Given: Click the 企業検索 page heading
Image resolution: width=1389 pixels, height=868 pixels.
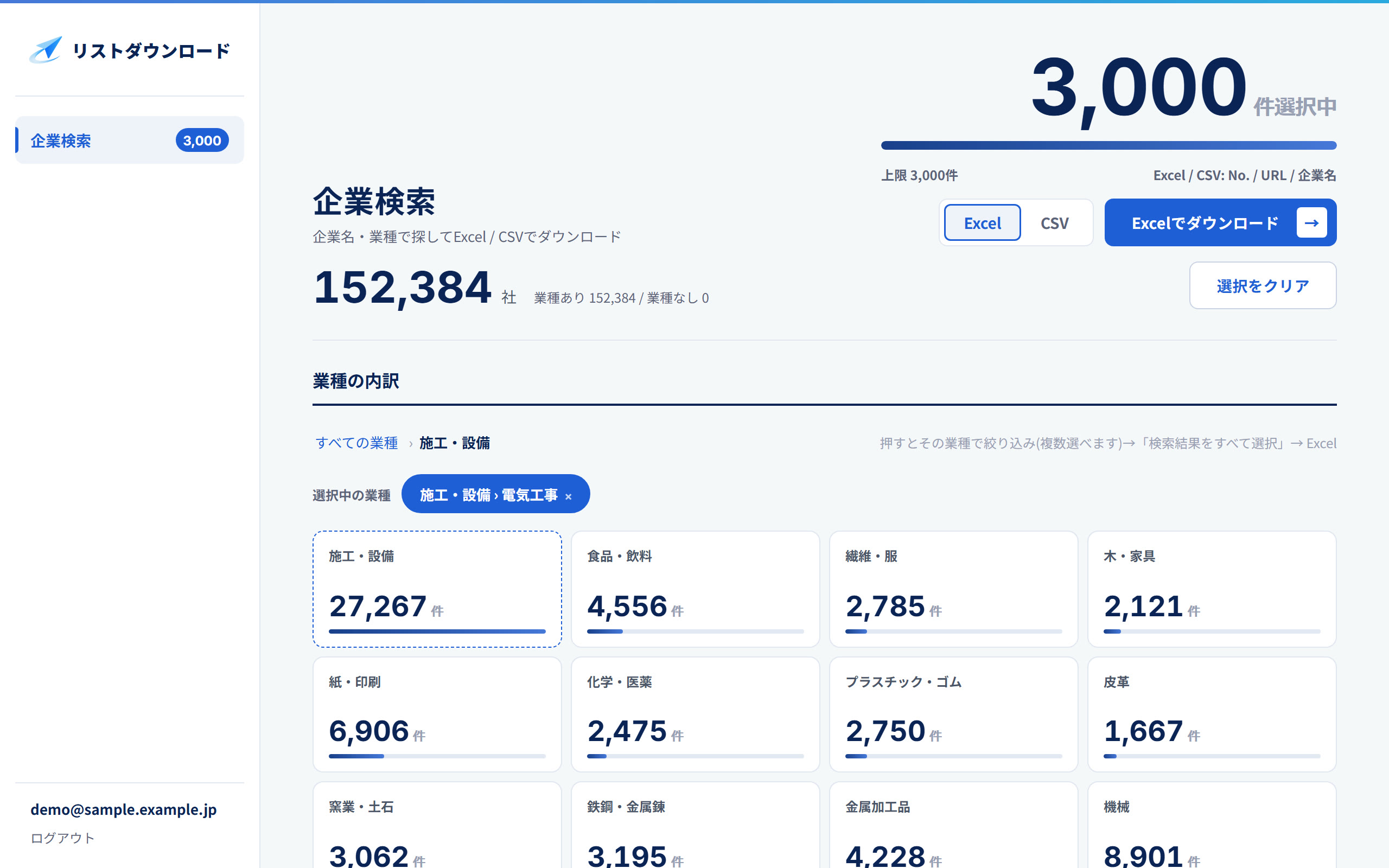Looking at the screenshot, I should click(374, 201).
